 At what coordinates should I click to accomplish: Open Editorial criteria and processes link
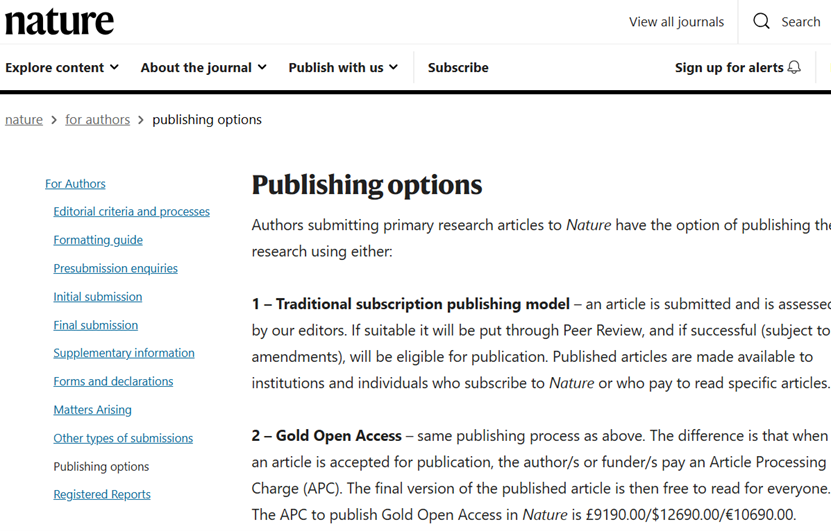click(131, 211)
